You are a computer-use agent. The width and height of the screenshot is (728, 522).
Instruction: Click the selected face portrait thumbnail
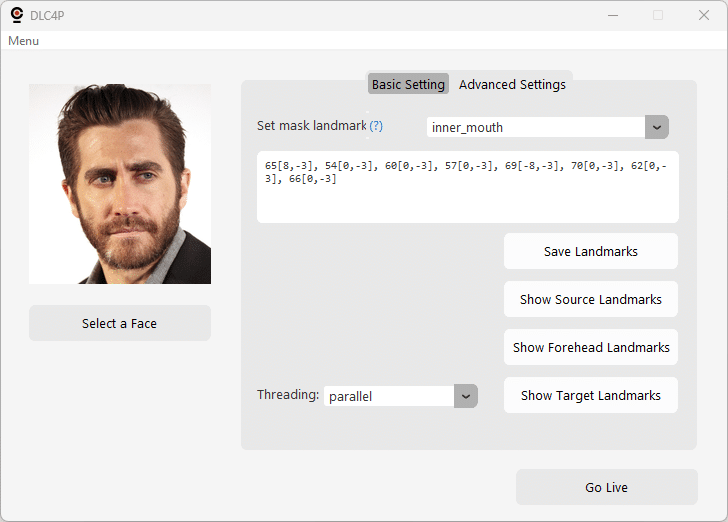120,184
